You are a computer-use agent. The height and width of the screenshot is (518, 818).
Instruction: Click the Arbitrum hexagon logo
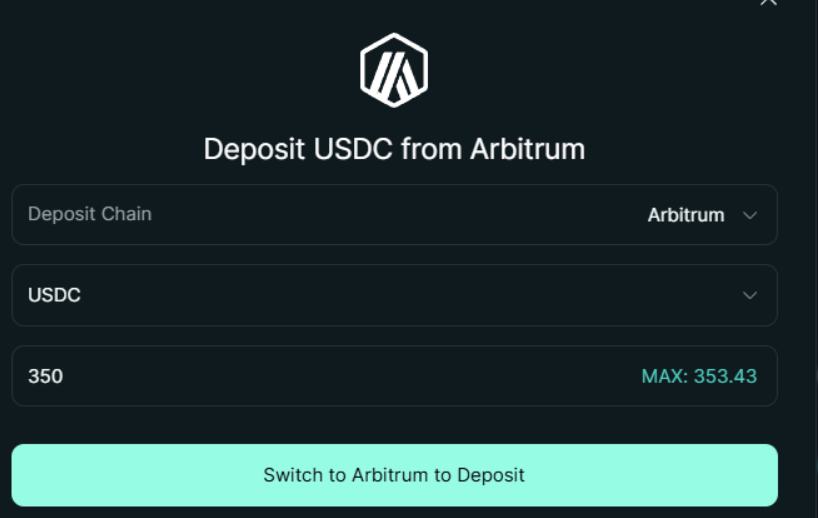click(x=394, y=70)
